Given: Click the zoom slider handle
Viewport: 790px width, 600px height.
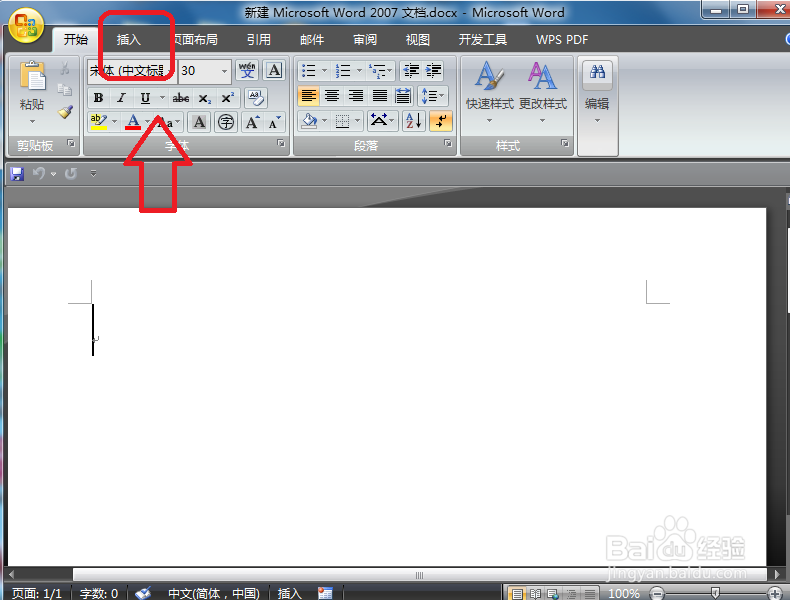Looking at the screenshot, I should pos(715,592).
